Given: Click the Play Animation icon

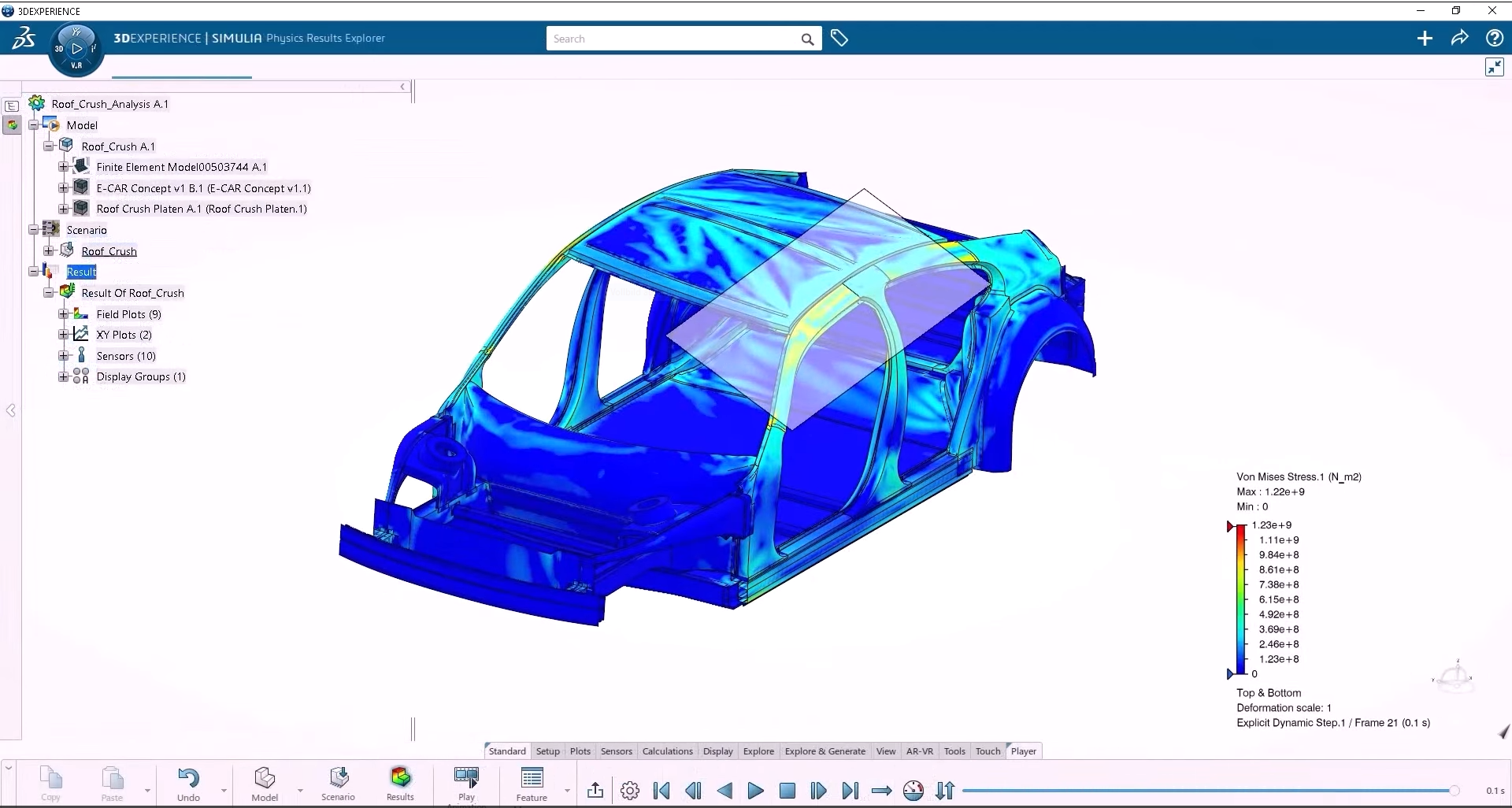Looking at the screenshot, I should 466,780.
